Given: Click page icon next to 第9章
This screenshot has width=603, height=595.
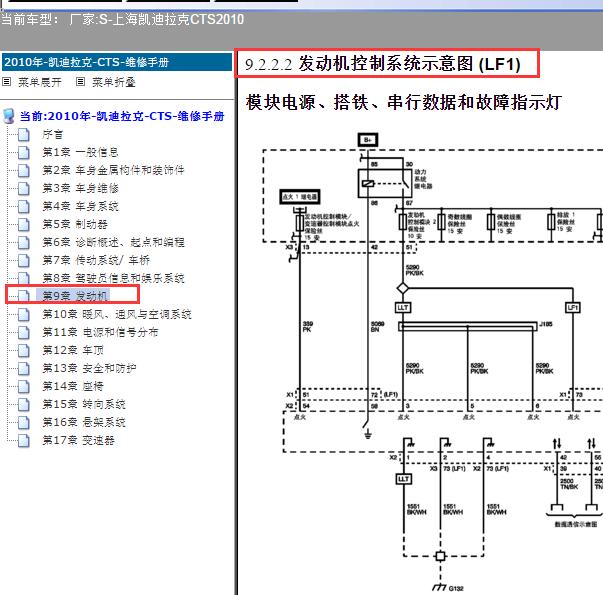Looking at the screenshot, I should pyautogui.click(x=24, y=296).
